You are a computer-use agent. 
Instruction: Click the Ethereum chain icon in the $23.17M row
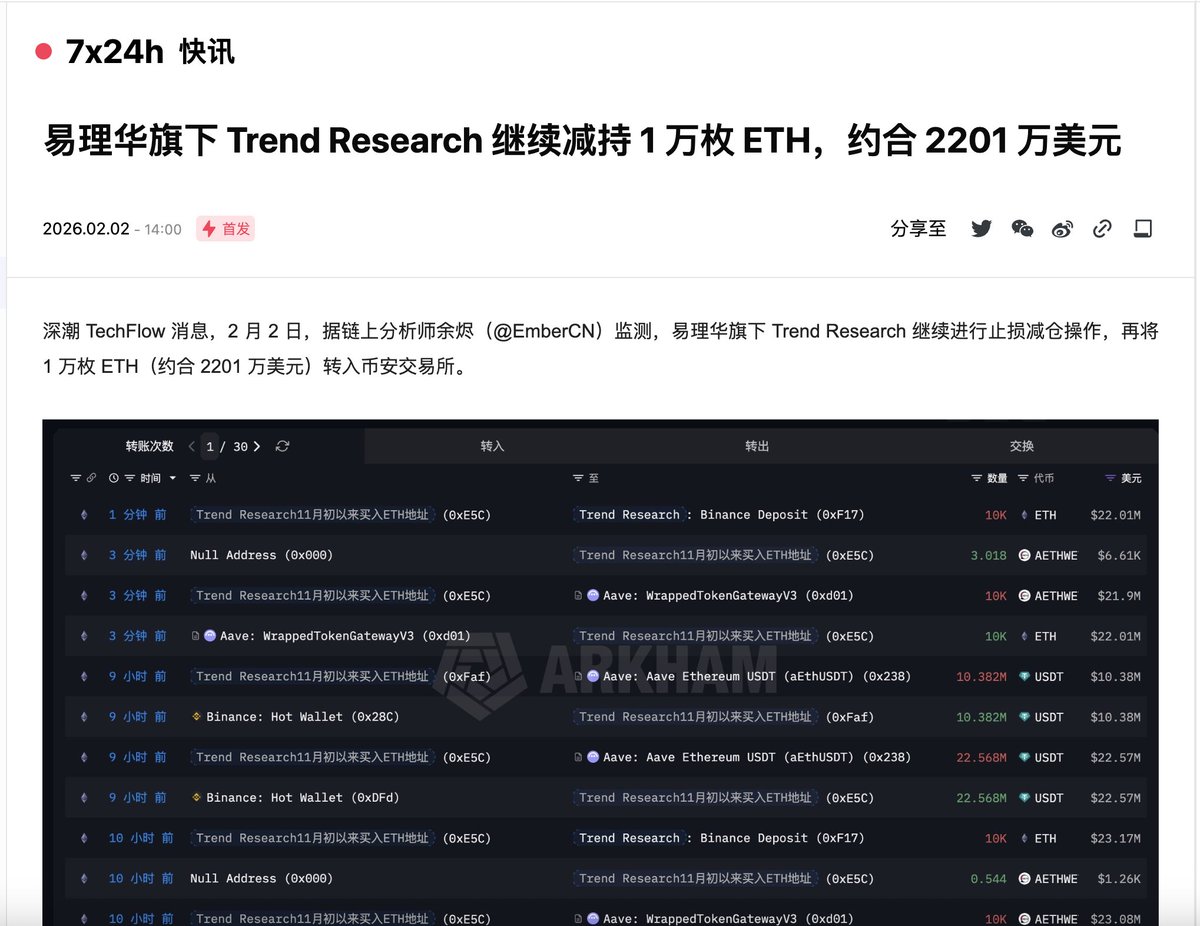coord(84,838)
